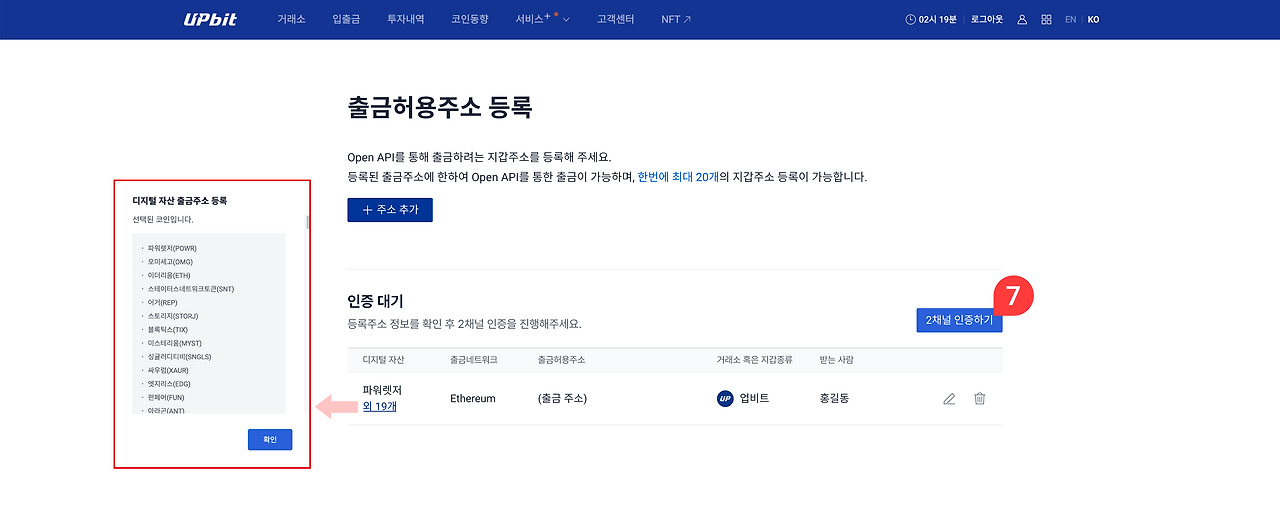Click recipient name 홍길동
1280x506 pixels.
click(834, 398)
